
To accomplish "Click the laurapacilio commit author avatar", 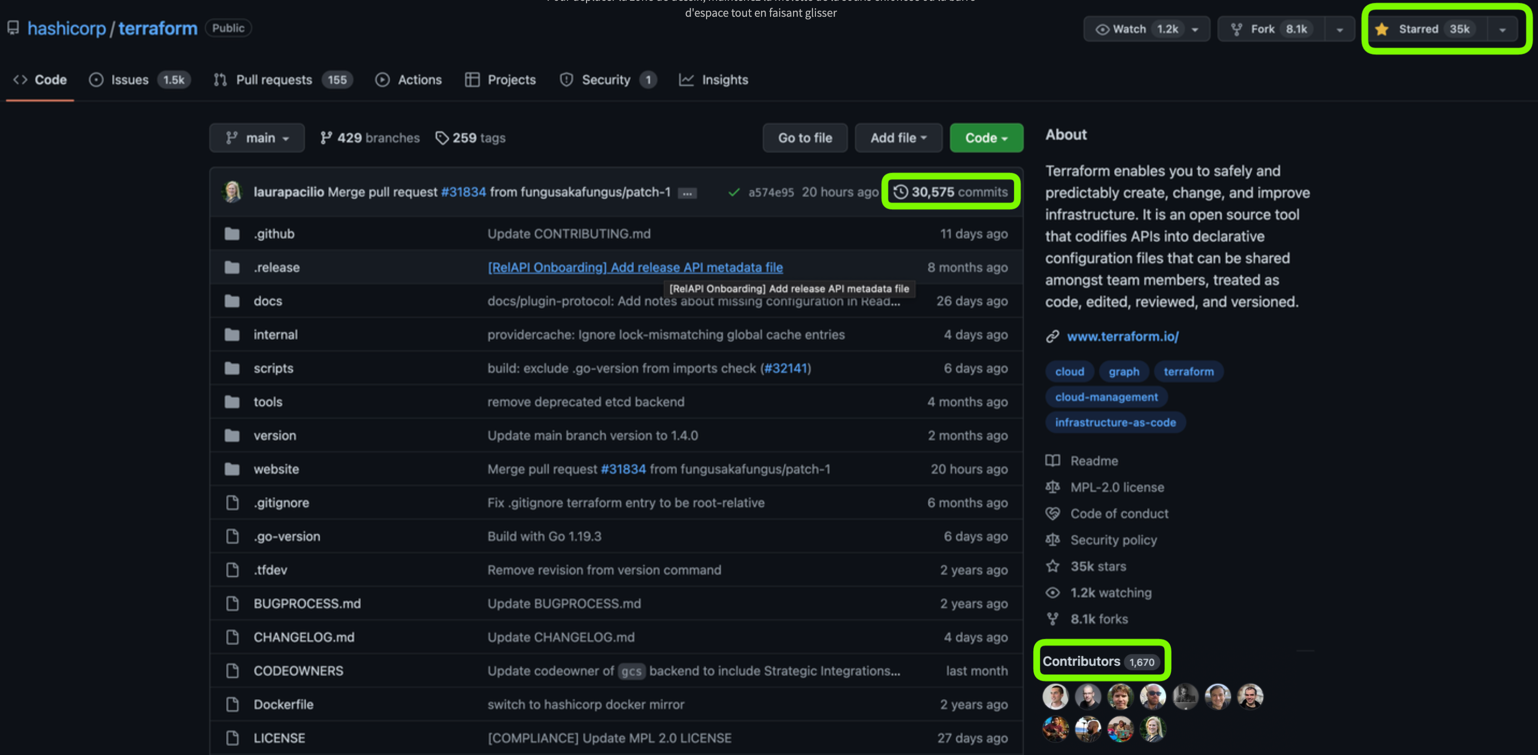I will click(x=232, y=192).
